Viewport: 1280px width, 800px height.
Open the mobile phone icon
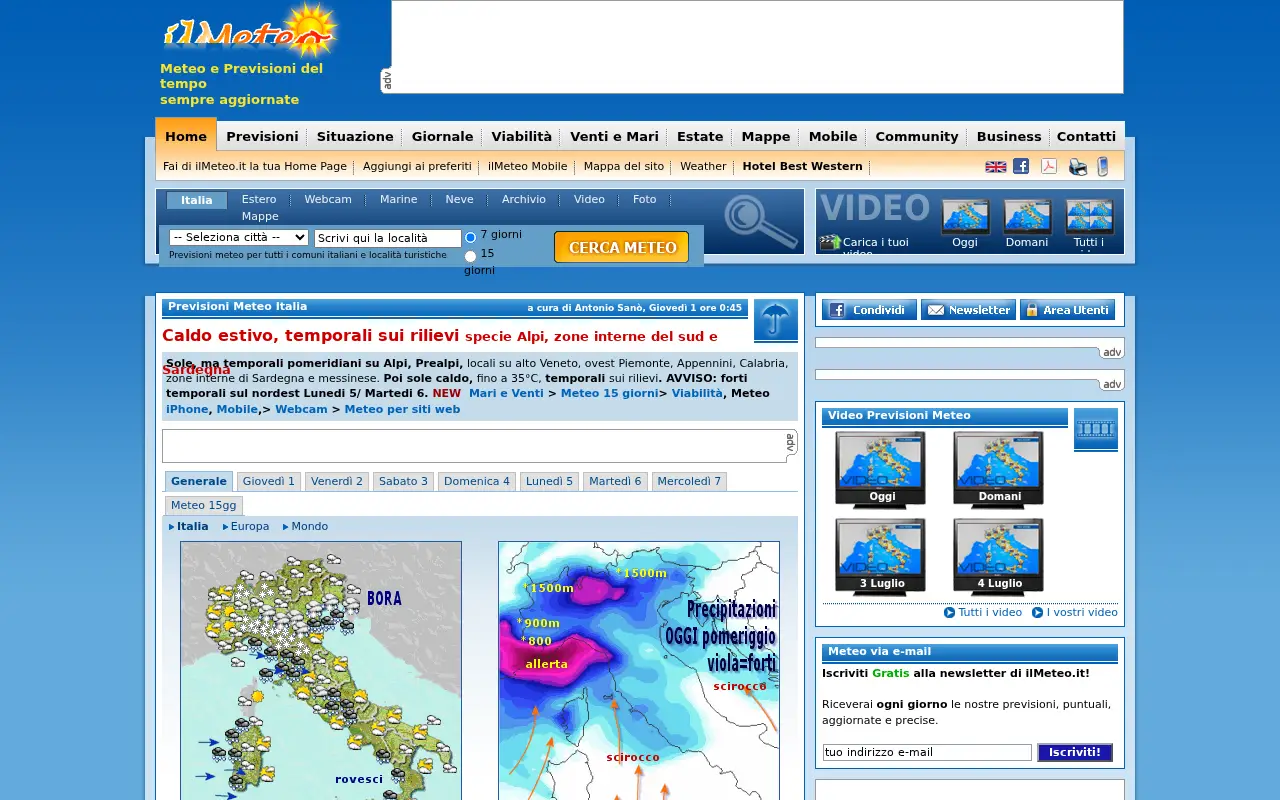(1103, 167)
